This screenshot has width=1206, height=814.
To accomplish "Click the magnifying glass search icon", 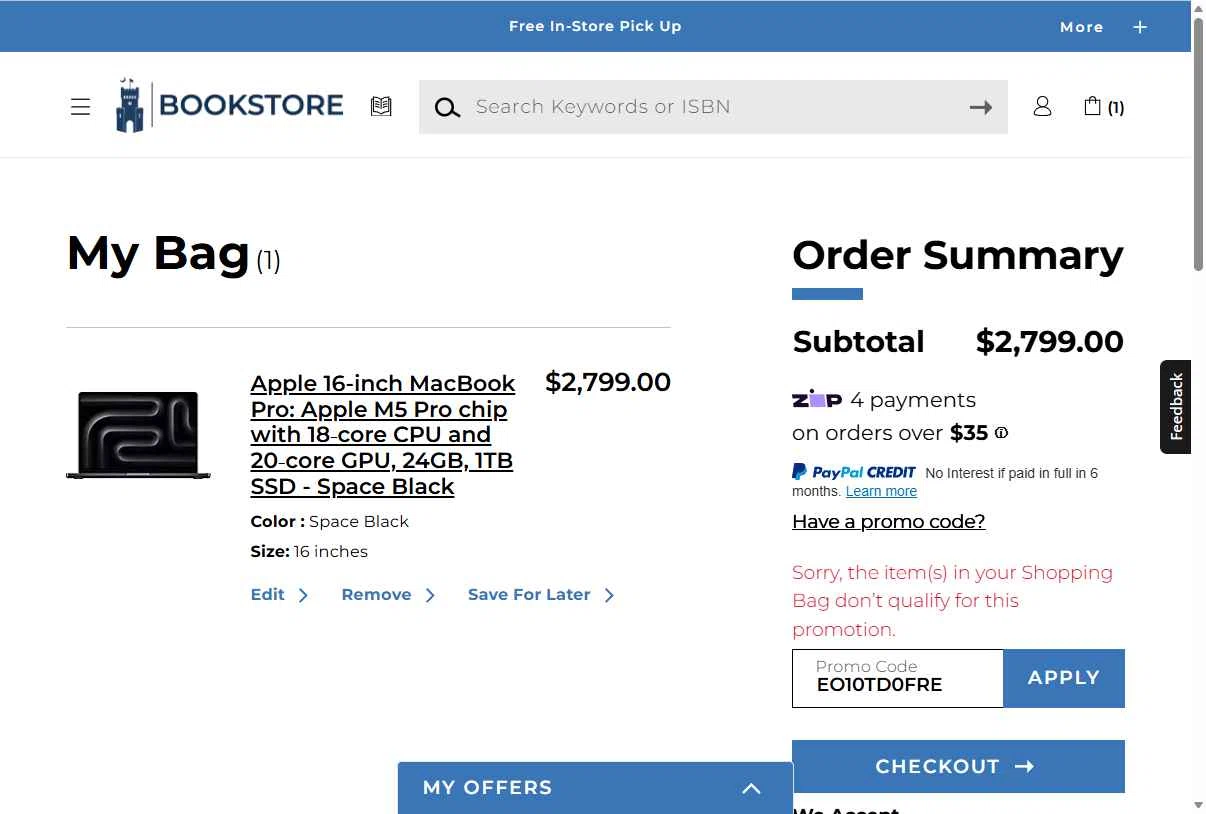I will click(447, 107).
